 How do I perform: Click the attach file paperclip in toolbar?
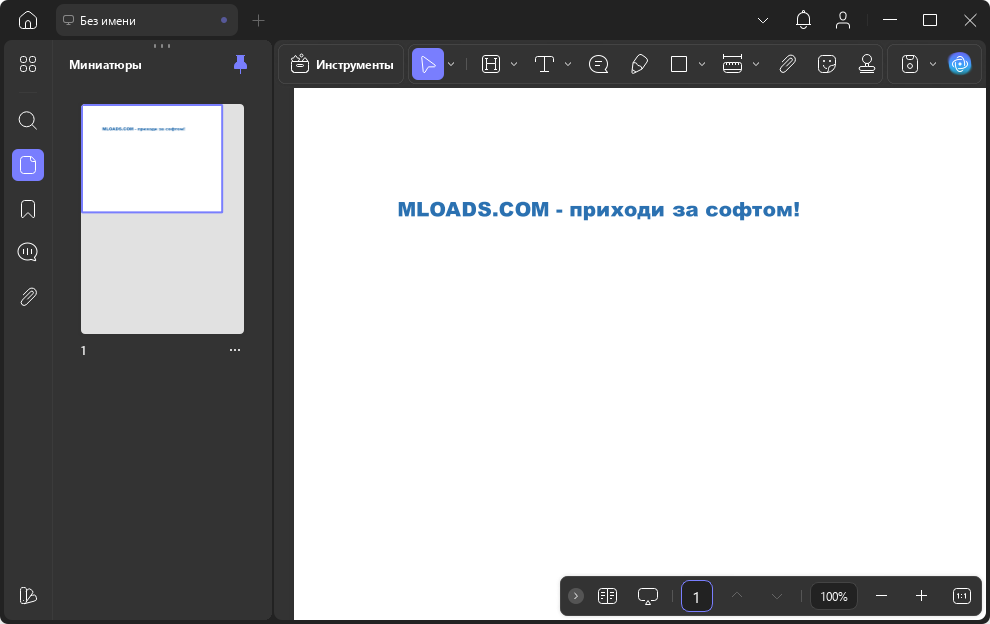point(787,64)
